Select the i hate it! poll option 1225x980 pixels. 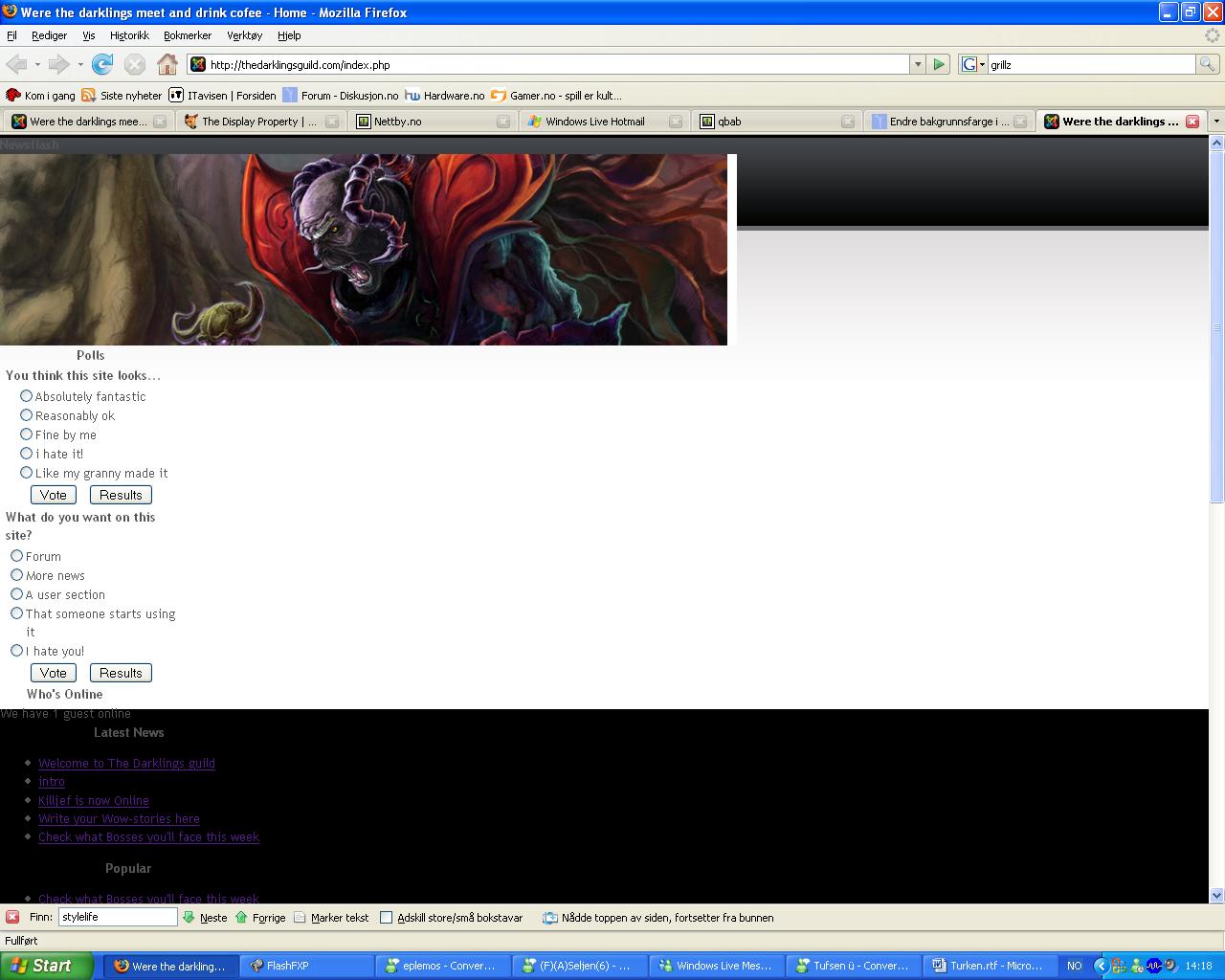[27, 454]
